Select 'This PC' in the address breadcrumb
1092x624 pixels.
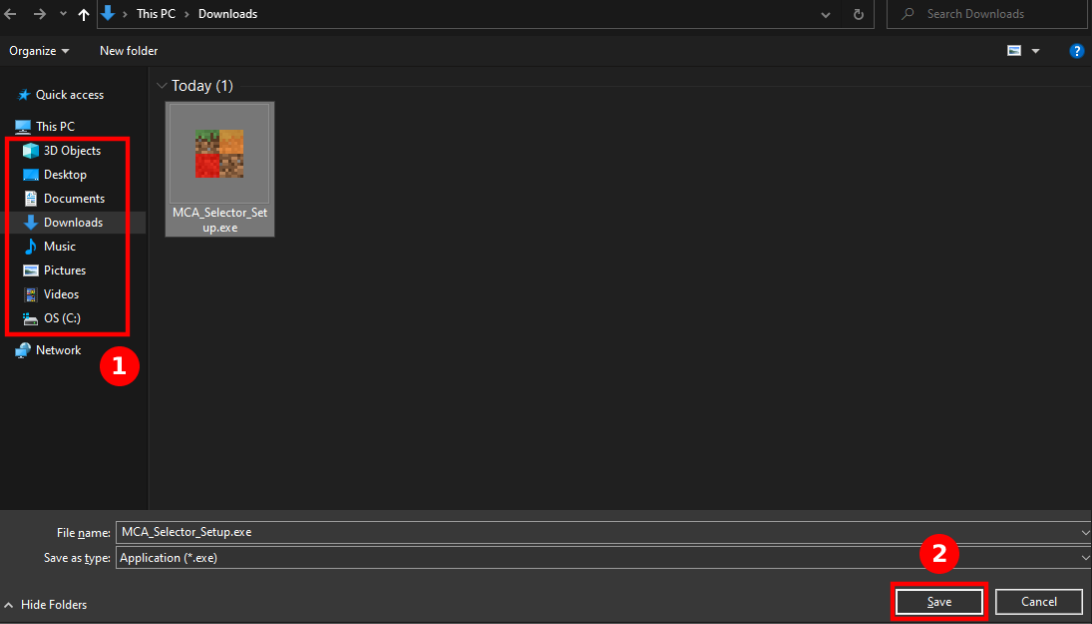(156, 14)
